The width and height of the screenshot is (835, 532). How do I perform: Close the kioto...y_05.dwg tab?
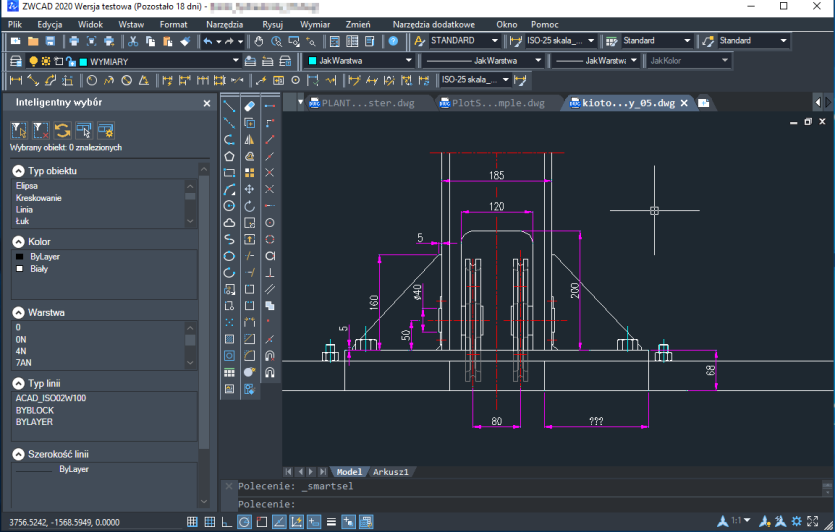pos(684,103)
